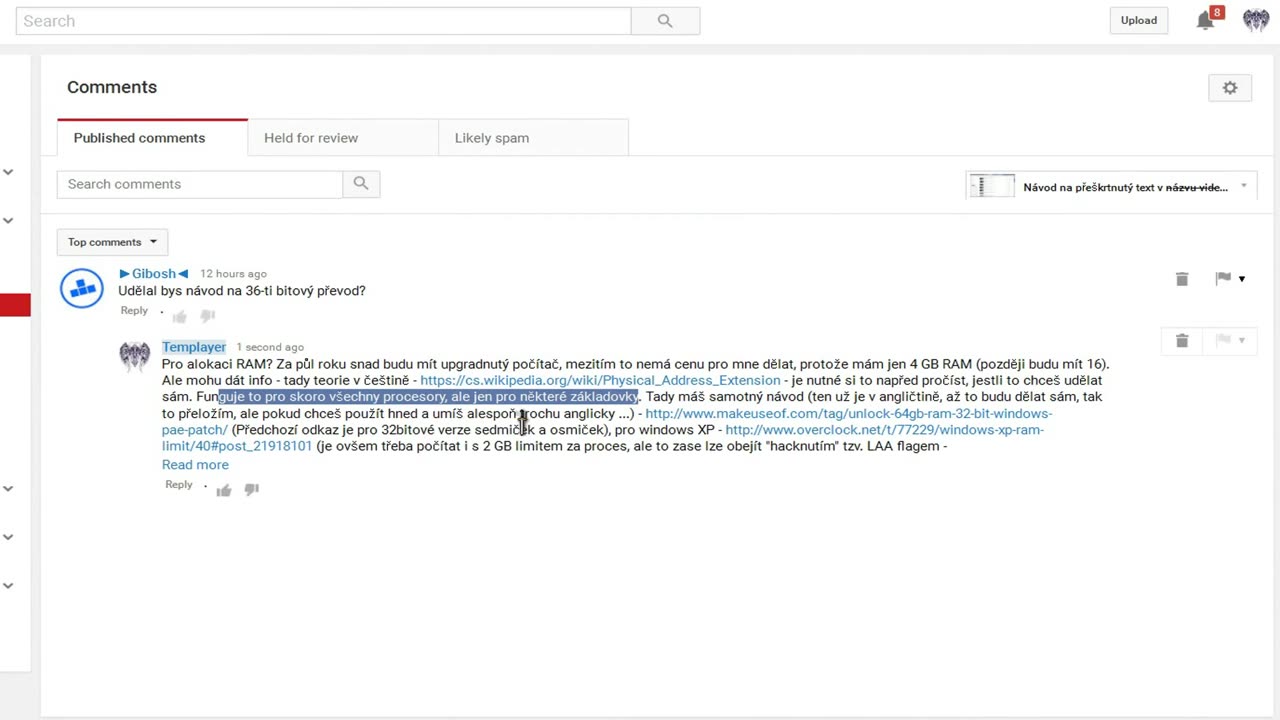Delete Templayer's reply with trash icon
The height and width of the screenshot is (720, 1280).
pos(1182,341)
